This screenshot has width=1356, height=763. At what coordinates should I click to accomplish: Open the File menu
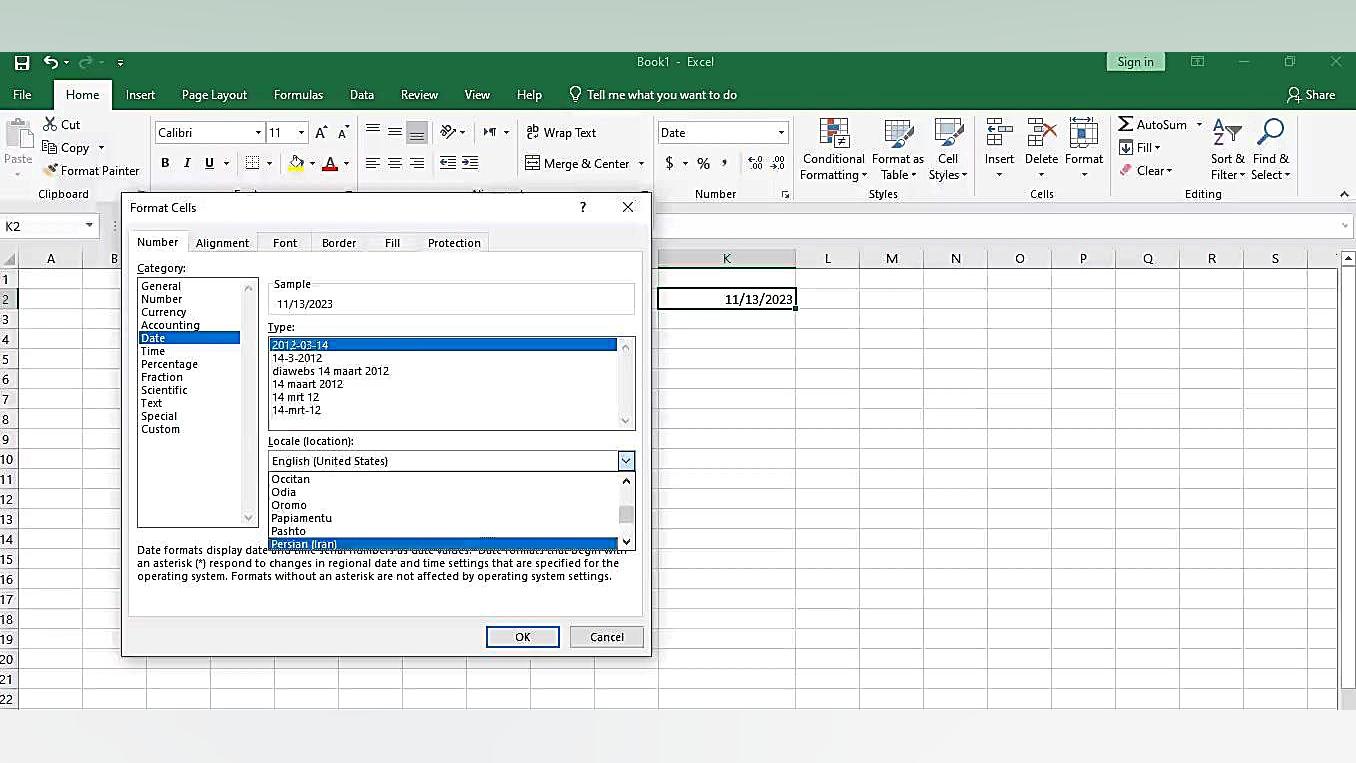click(22, 95)
